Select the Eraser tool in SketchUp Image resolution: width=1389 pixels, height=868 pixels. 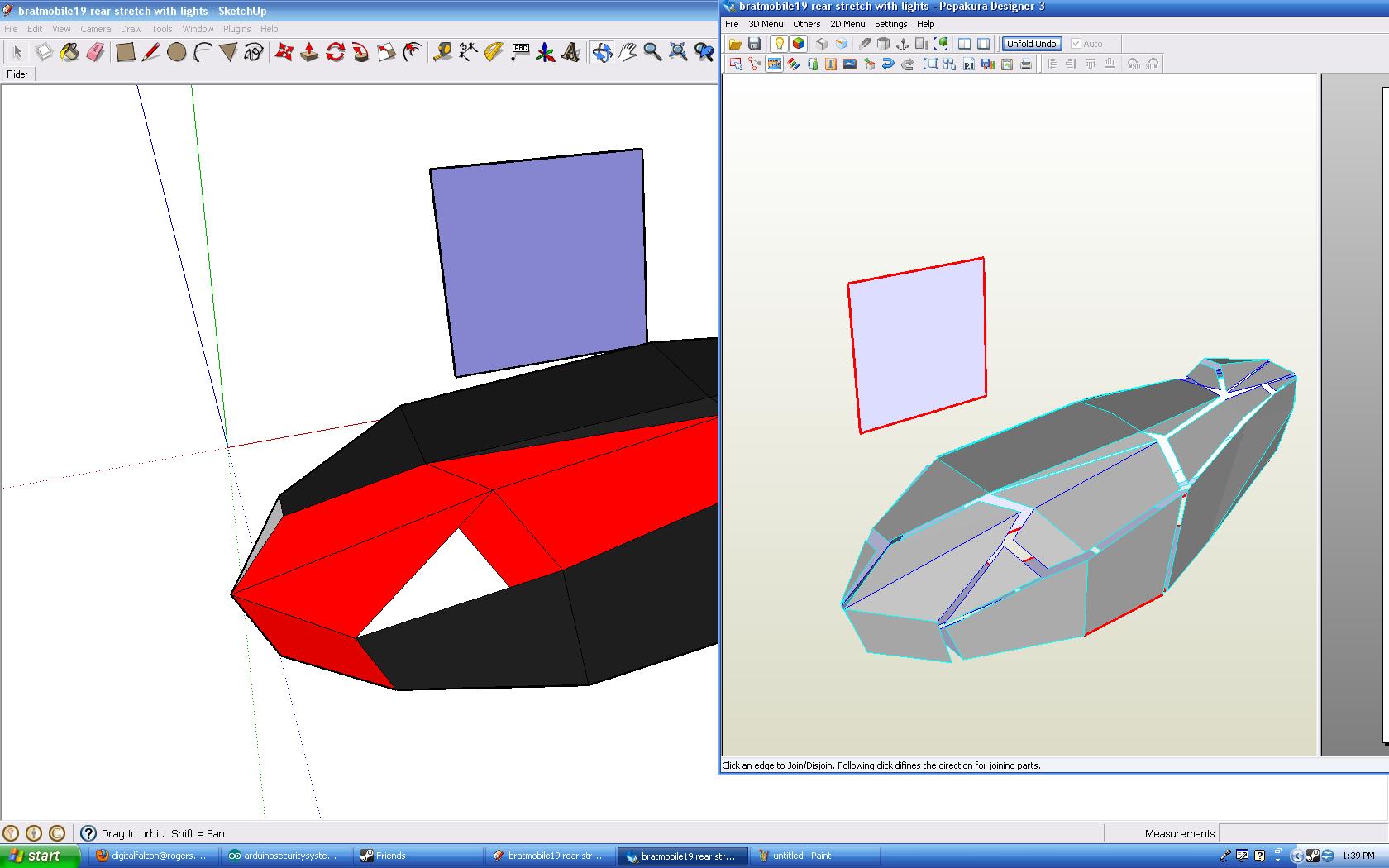click(x=95, y=53)
